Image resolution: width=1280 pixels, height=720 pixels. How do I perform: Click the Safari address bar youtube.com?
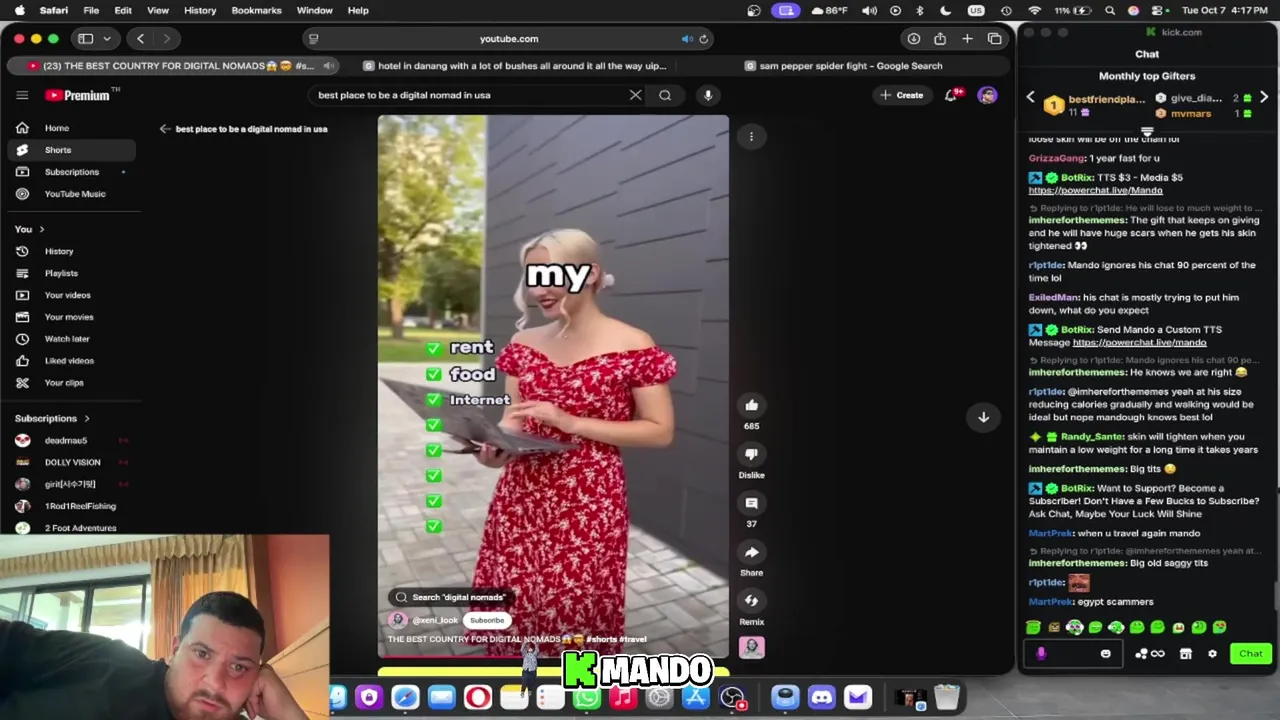click(x=509, y=39)
